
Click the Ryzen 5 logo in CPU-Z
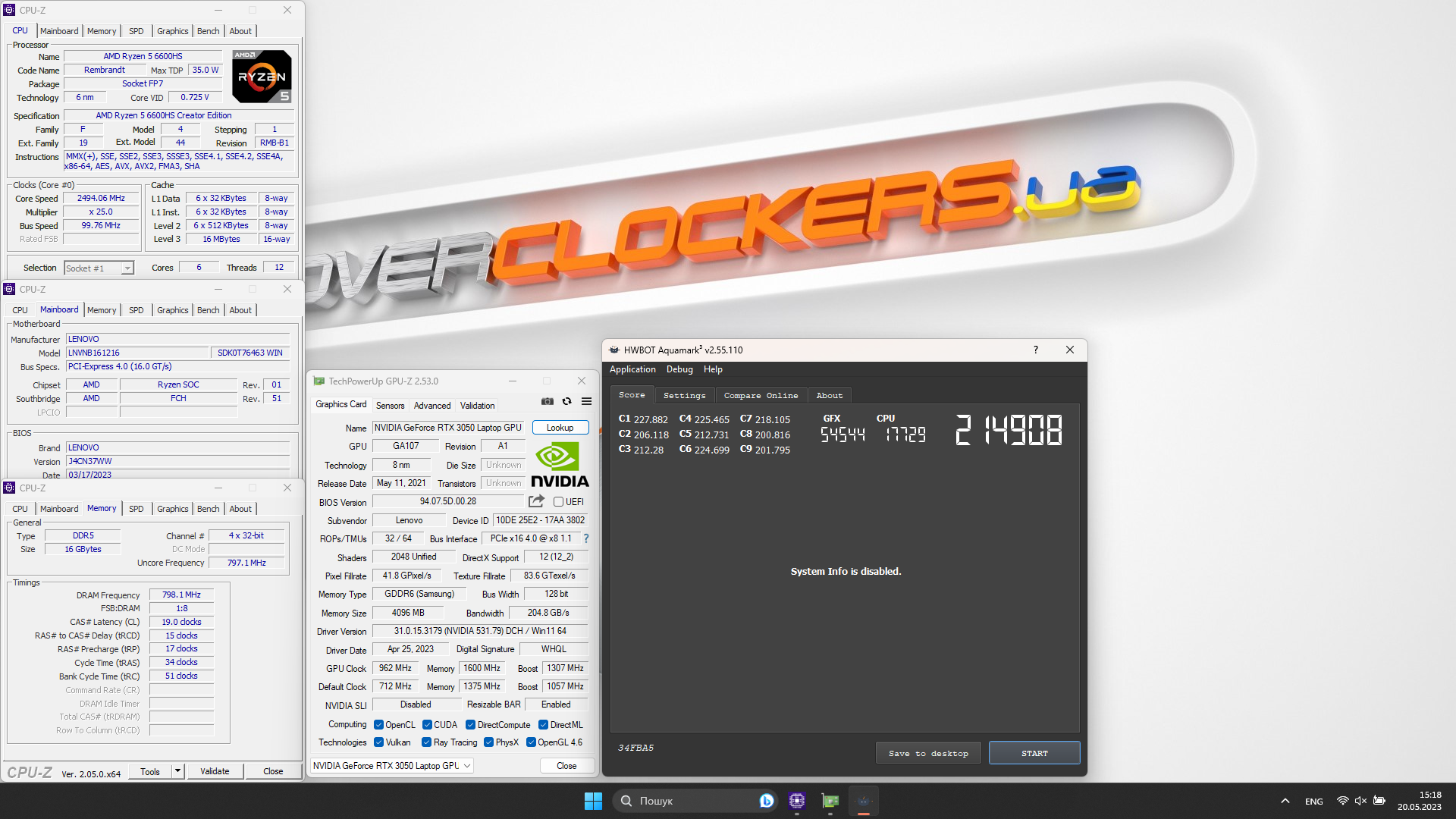(262, 77)
